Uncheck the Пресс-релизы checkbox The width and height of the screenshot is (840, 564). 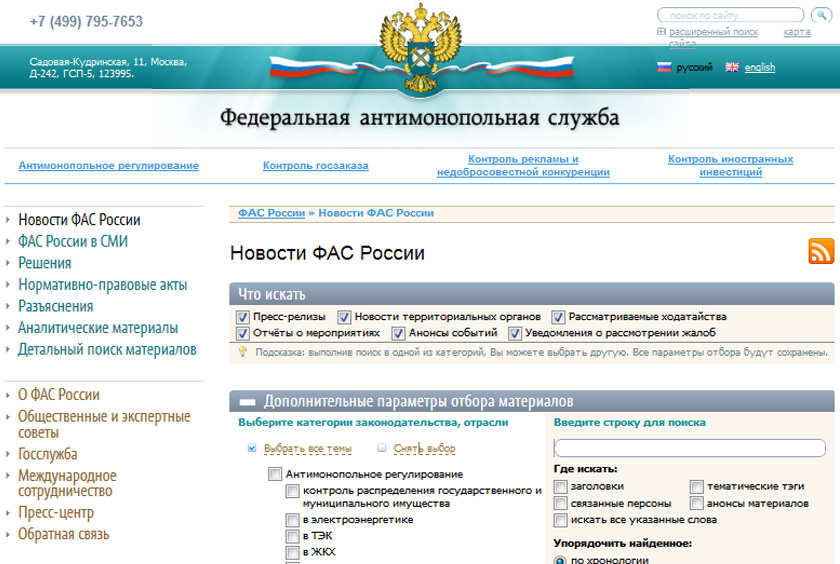pos(243,317)
